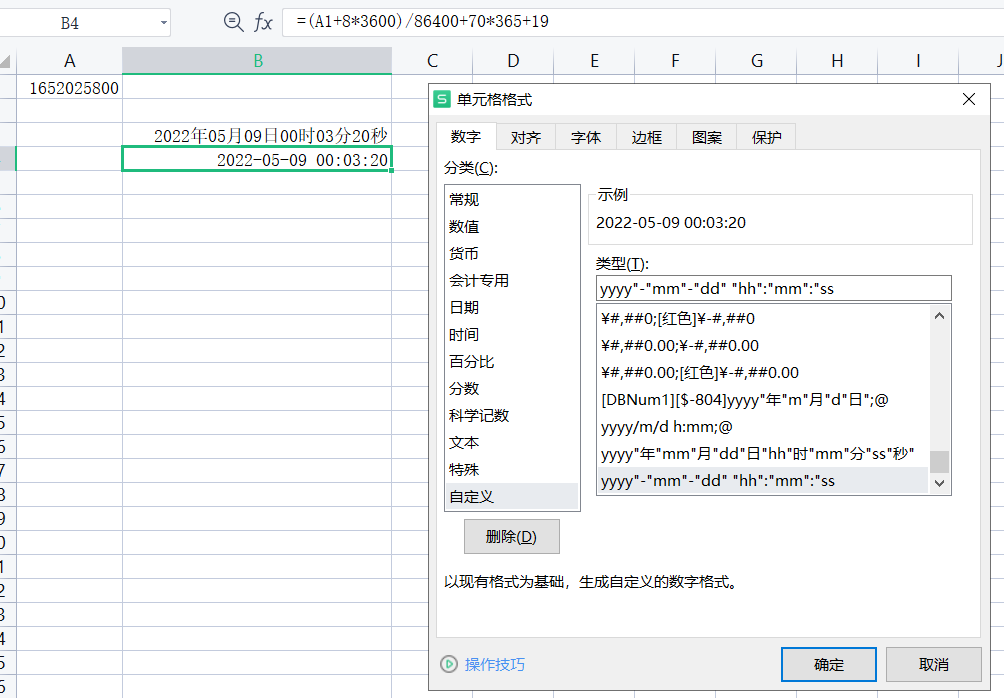Select the 文本 category in list

point(464,442)
